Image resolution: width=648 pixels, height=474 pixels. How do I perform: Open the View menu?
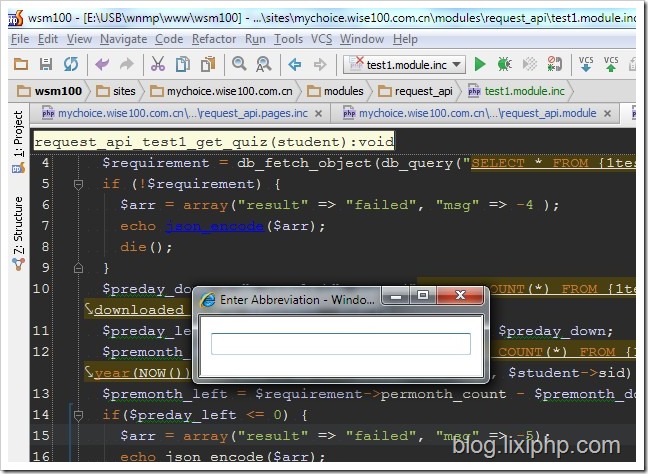(79, 39)
